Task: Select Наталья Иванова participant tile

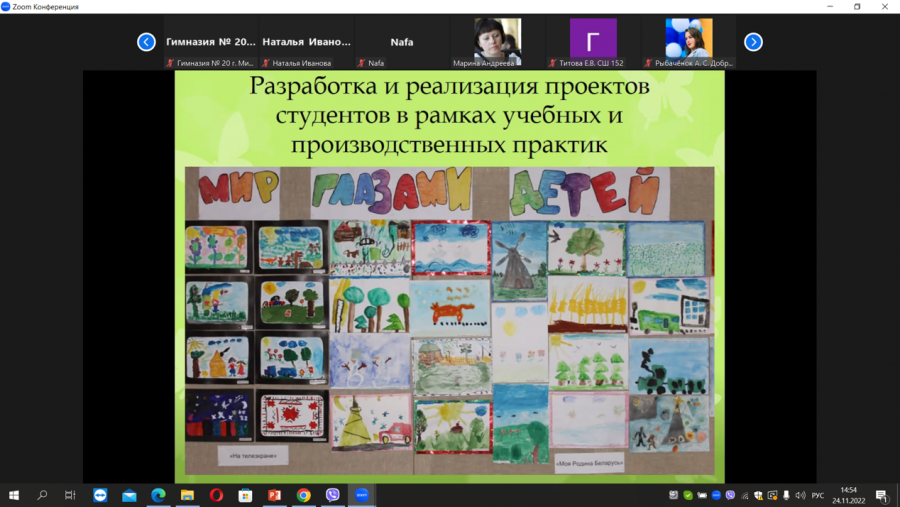Action: pos(307,42)
